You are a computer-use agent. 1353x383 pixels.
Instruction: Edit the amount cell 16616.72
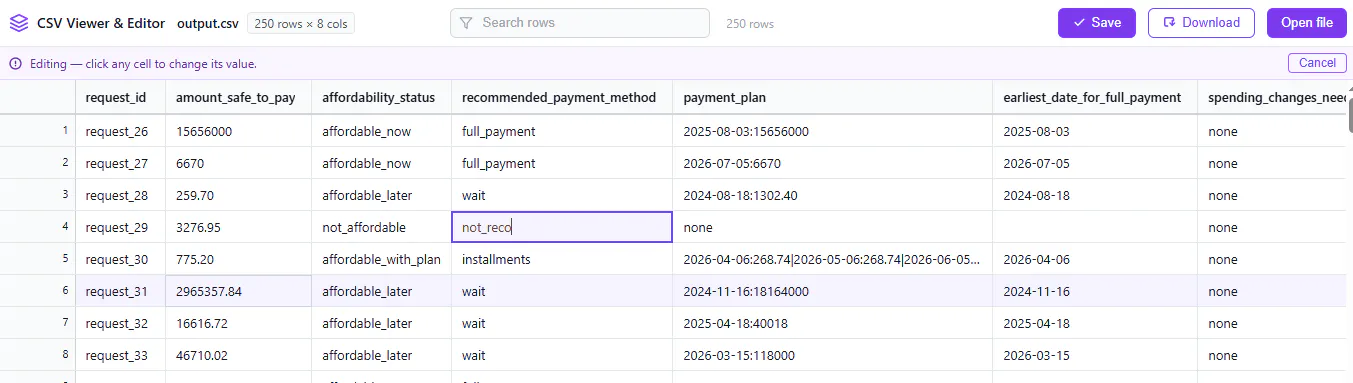(x=239, y=323)
